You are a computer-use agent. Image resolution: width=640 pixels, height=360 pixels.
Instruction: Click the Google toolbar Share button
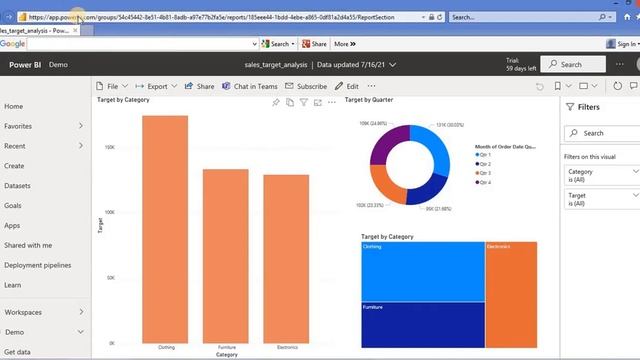click(x=314, y=44)
